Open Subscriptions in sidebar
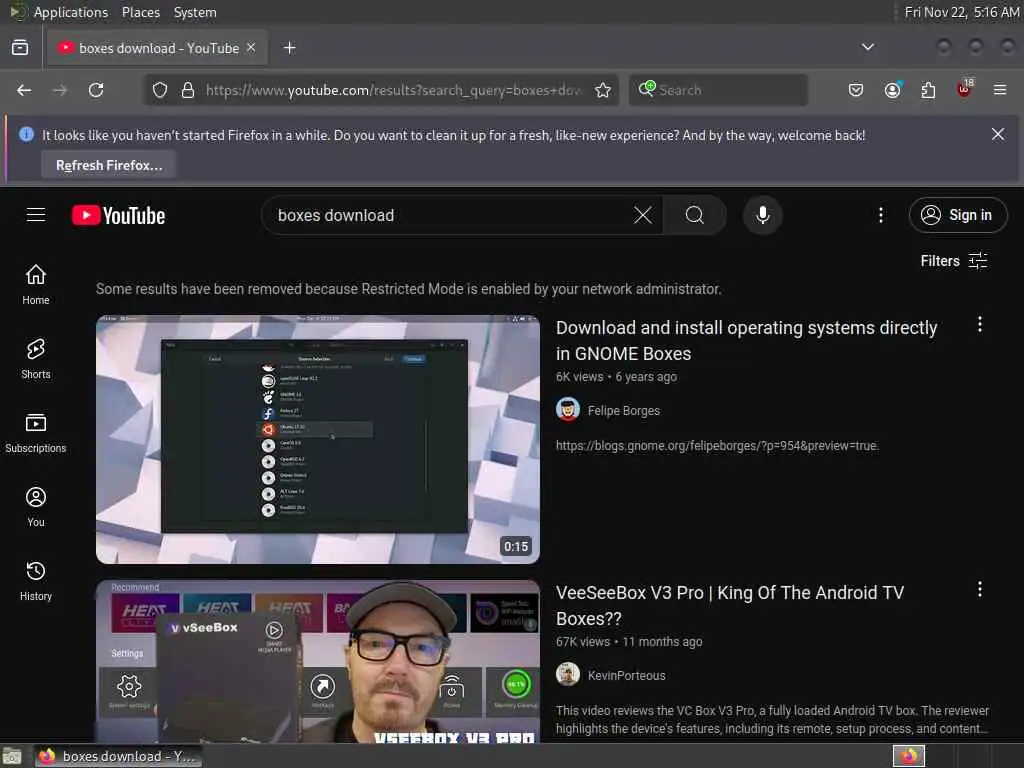 [36, 432]
